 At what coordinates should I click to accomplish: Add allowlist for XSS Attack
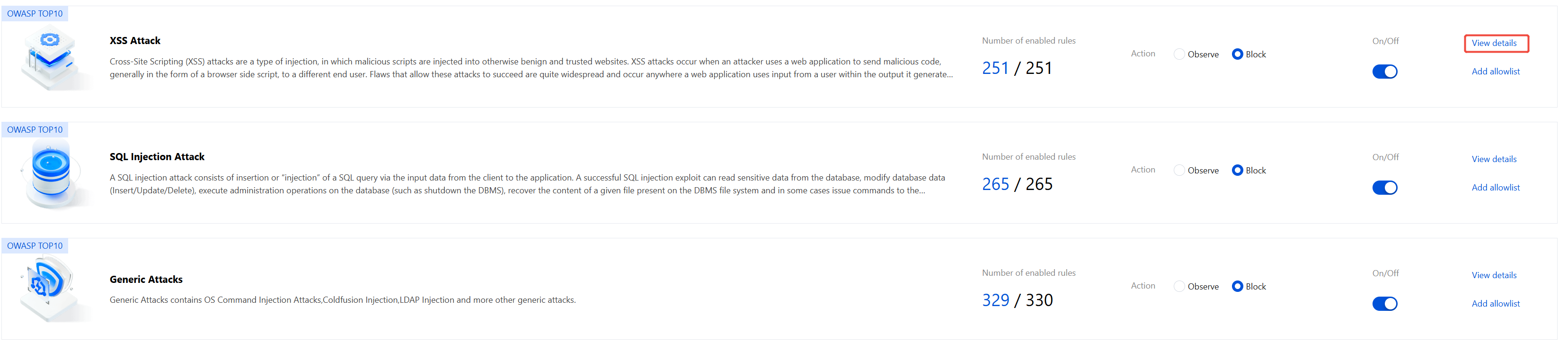(x=1495, y=72)
